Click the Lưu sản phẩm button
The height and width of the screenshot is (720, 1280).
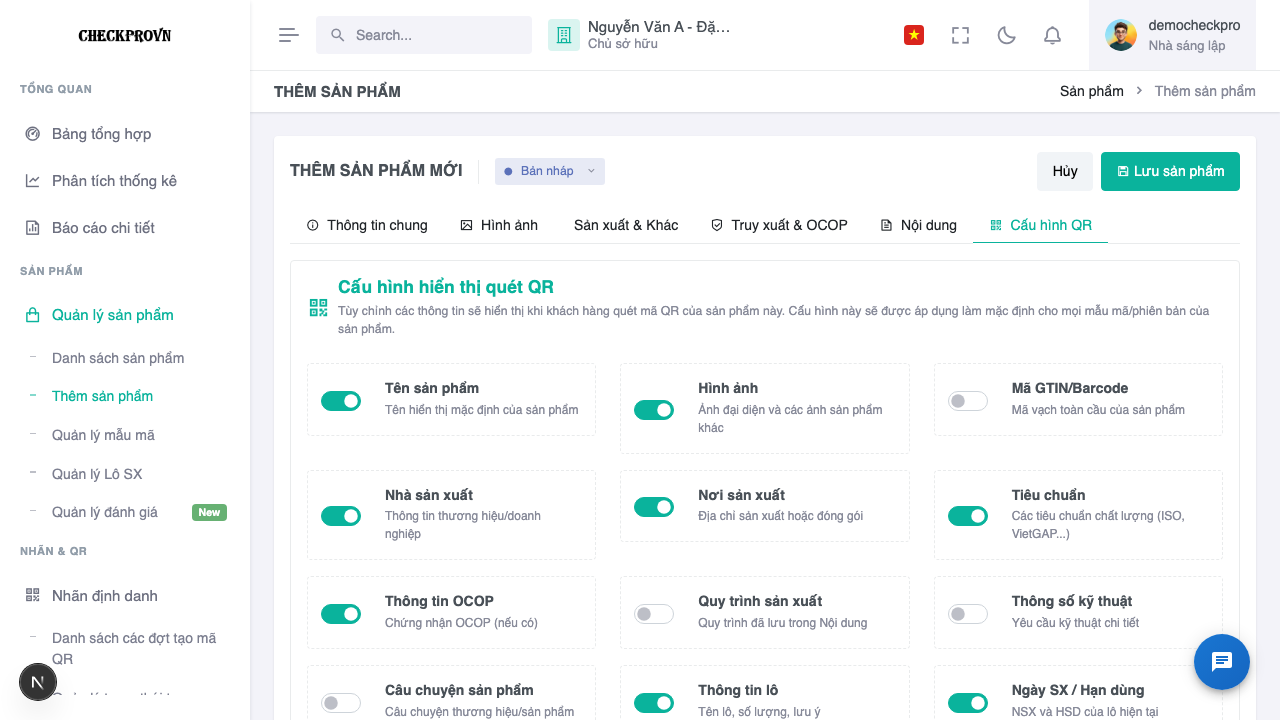pos(1170,171)
